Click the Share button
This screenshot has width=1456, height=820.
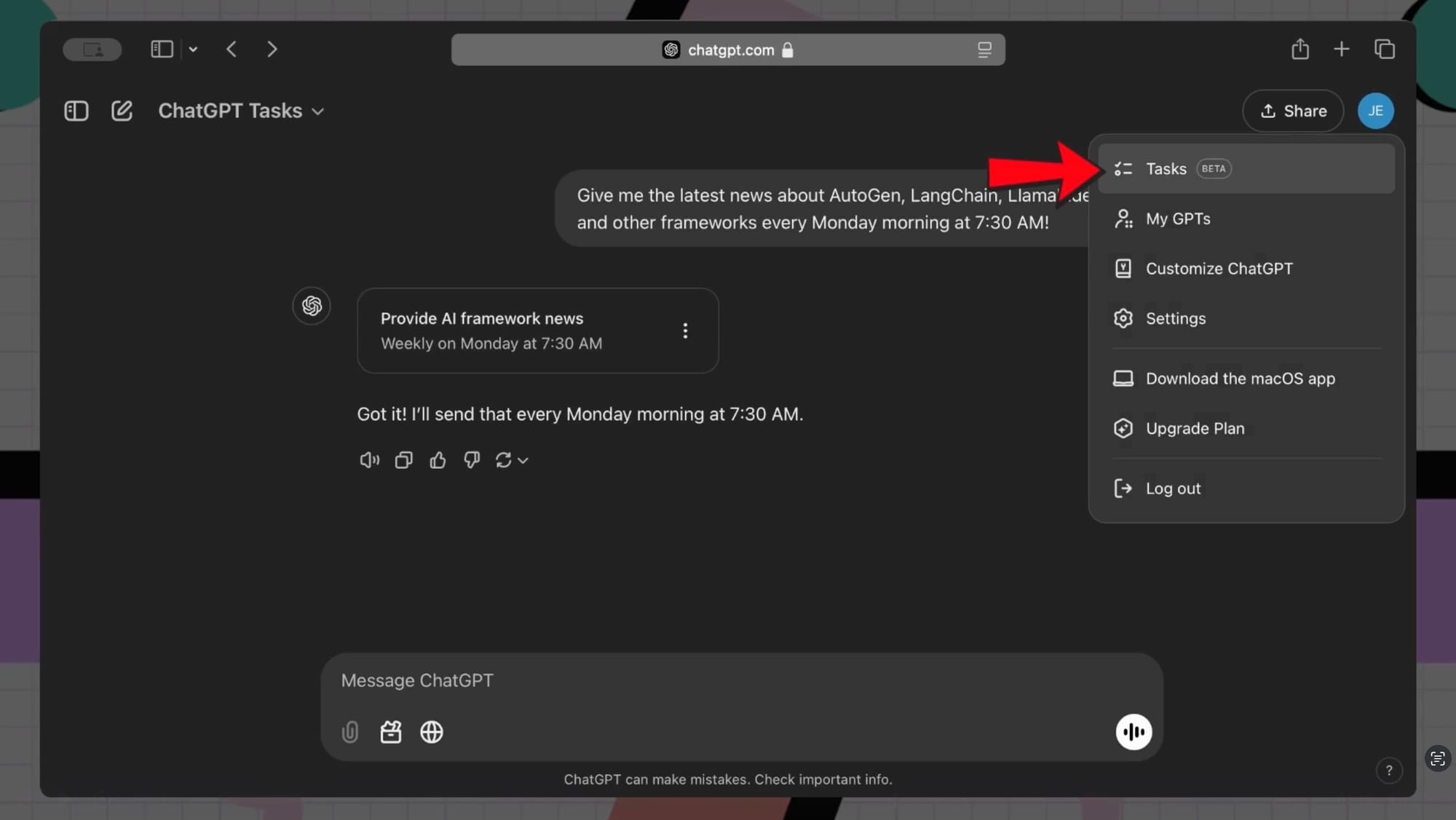1293,111
